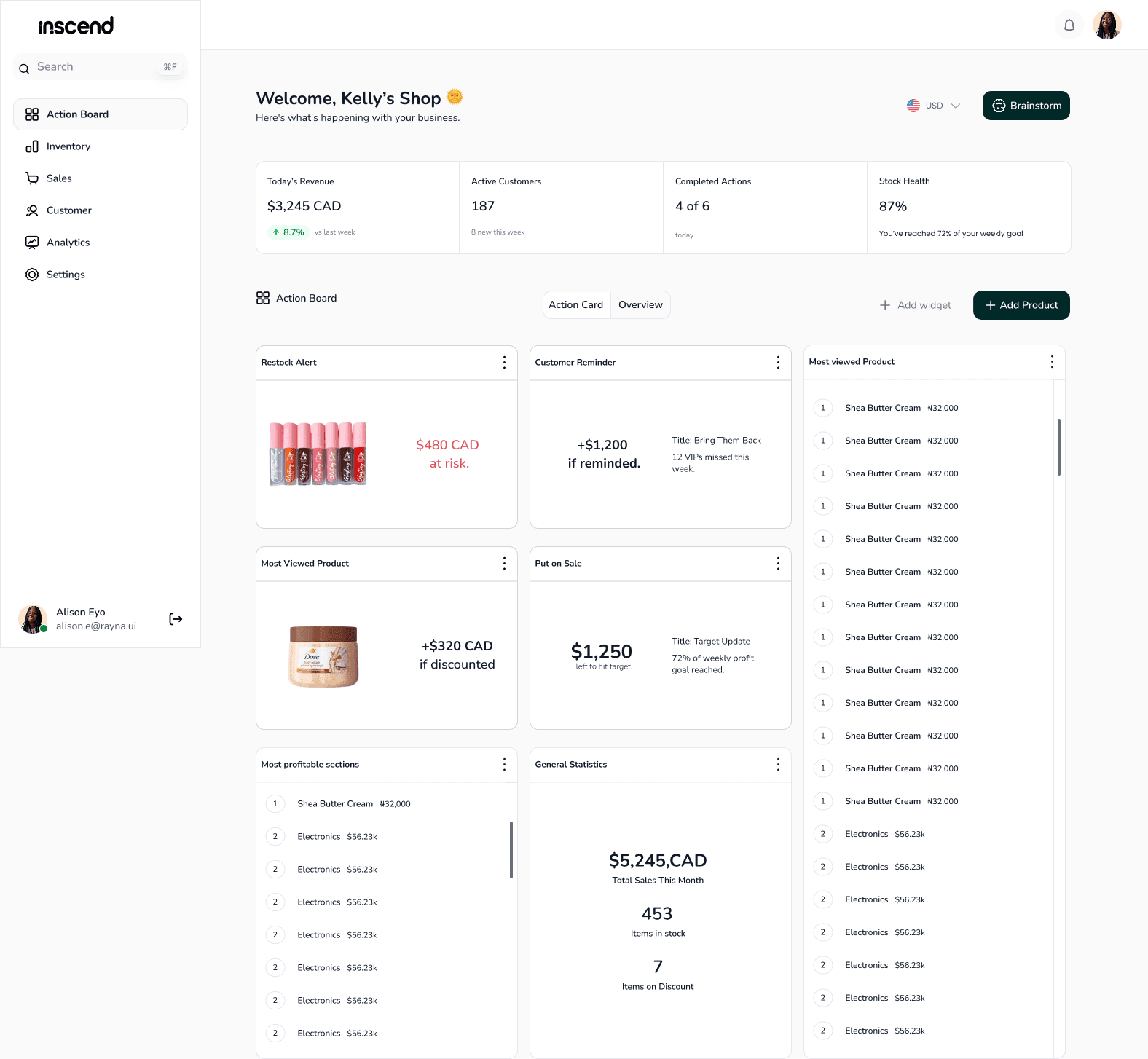Click Title: Target Update text
This screenshot has height=1059, width=1148.
pyautogui.click(x=711, y=642)
